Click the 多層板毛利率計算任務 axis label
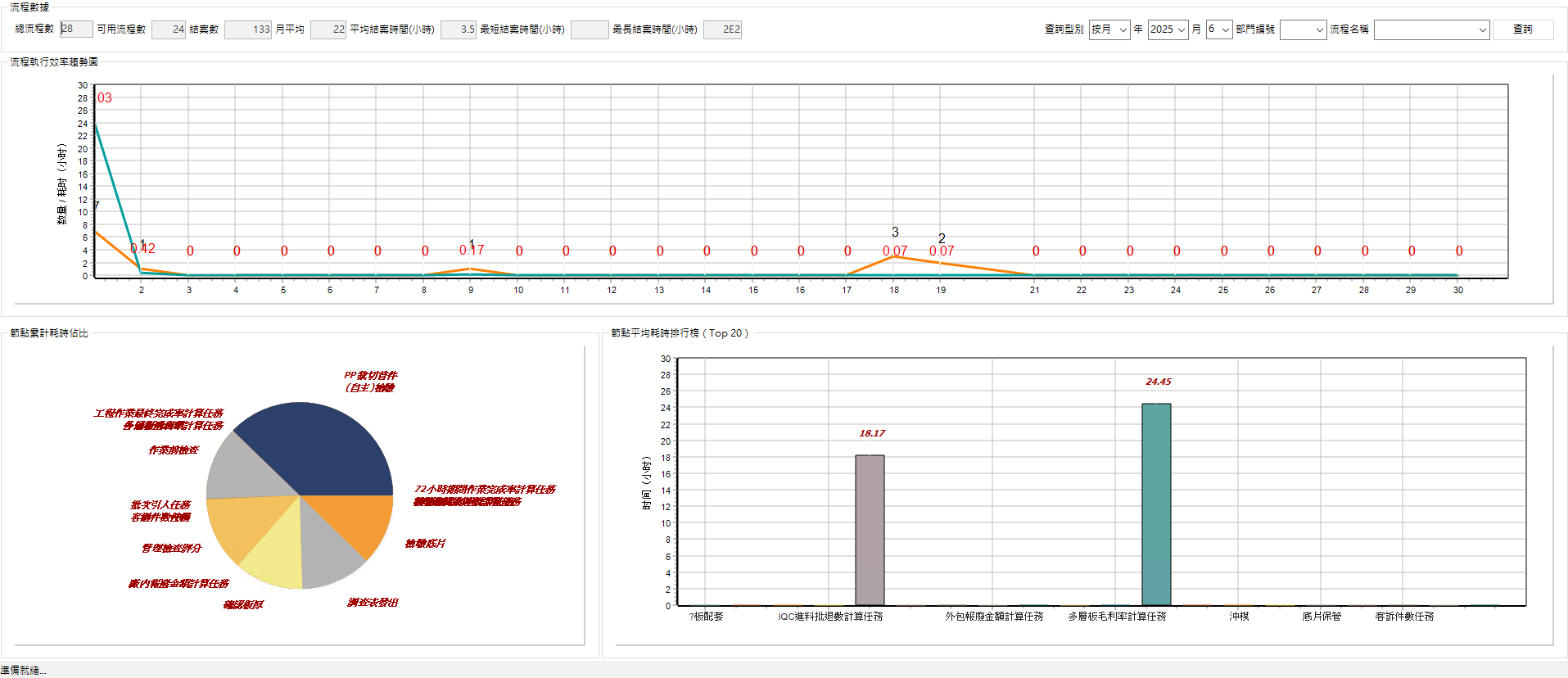 pos(1117,617)
